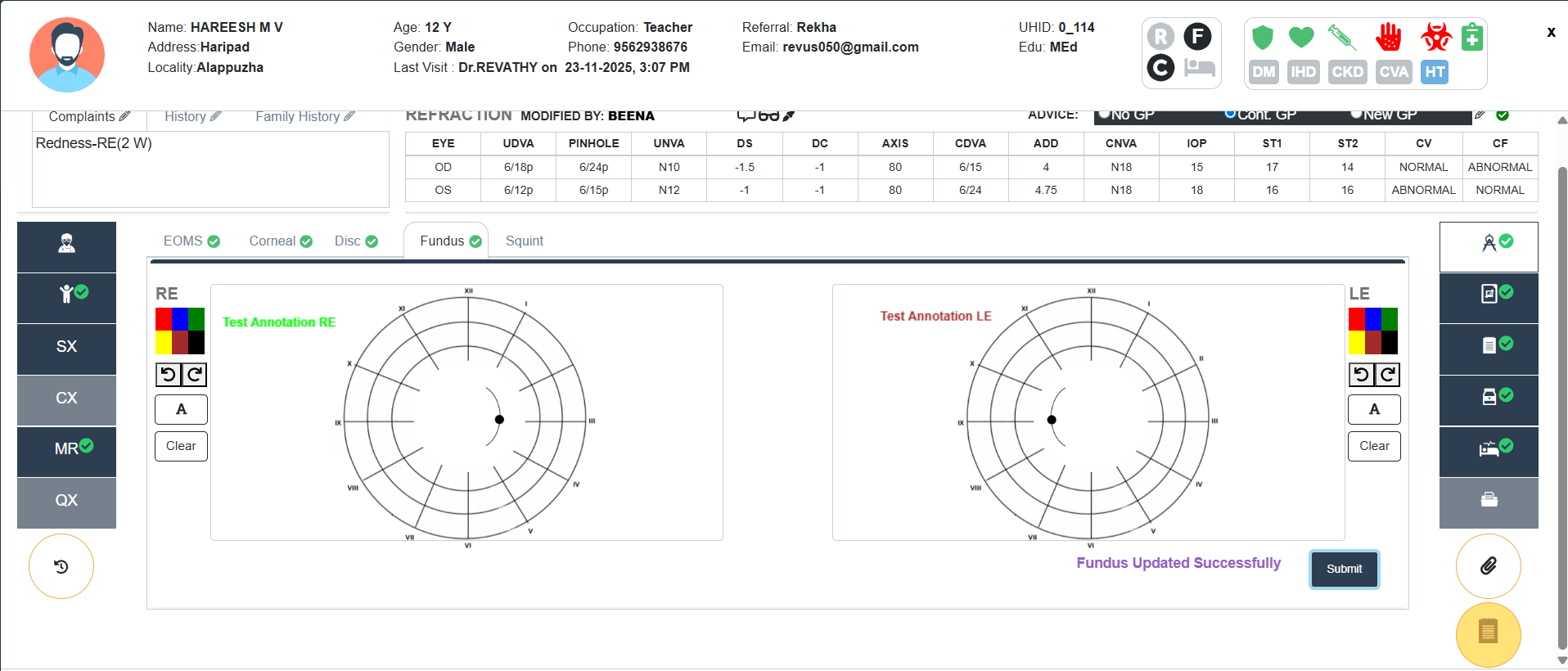Viewport: 1568px width, 671px height.
Task: Toggle the DM diabetes badge
Action: [1264, 72]
